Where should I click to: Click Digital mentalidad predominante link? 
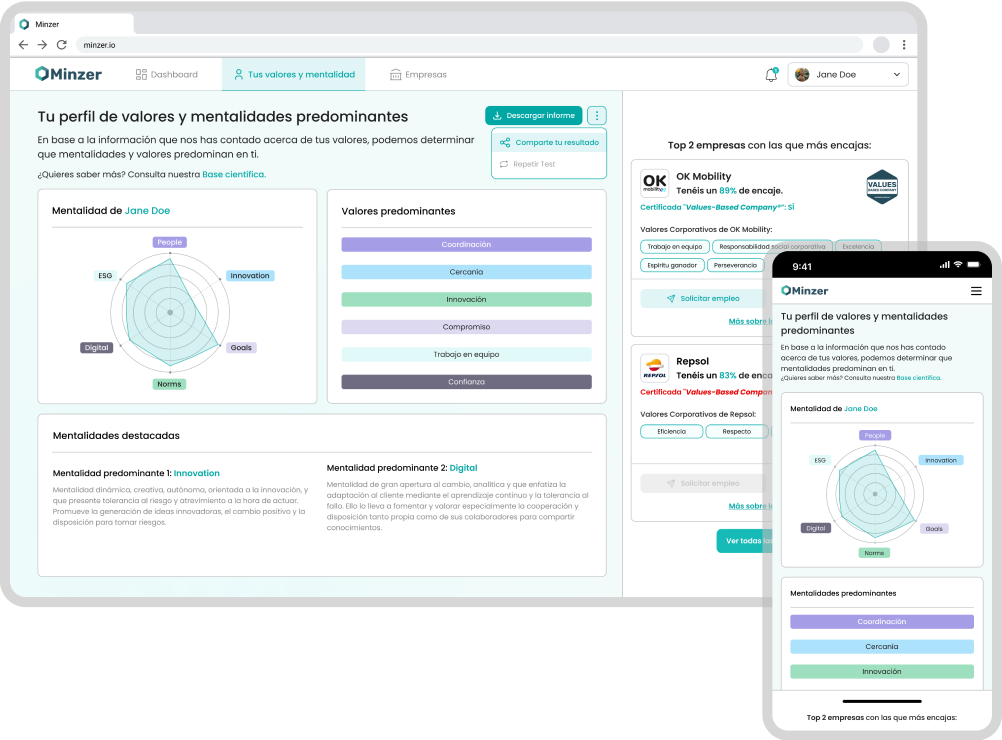(463, 468)
